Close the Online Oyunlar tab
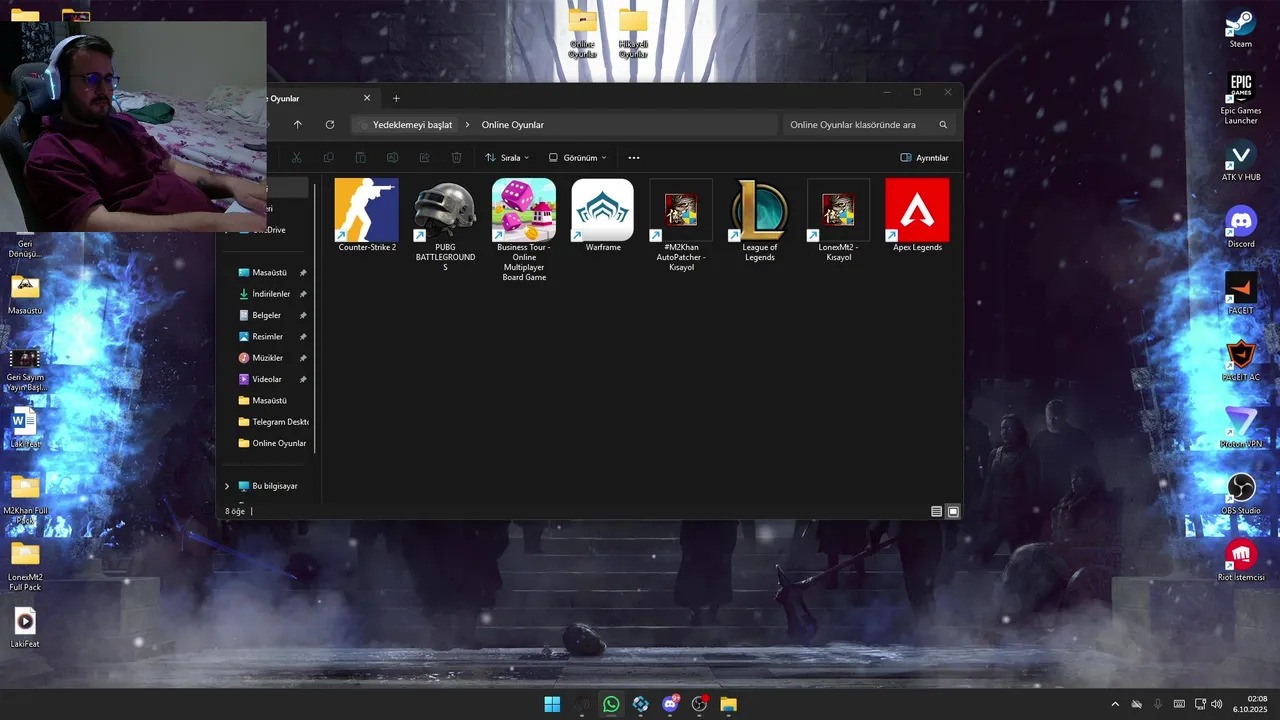The width and height of the screenshot is (1280, 720). coord(367,98)
